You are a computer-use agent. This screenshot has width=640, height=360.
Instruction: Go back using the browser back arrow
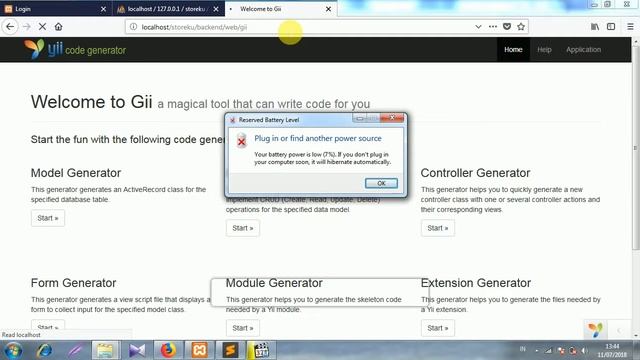point(10,27)
